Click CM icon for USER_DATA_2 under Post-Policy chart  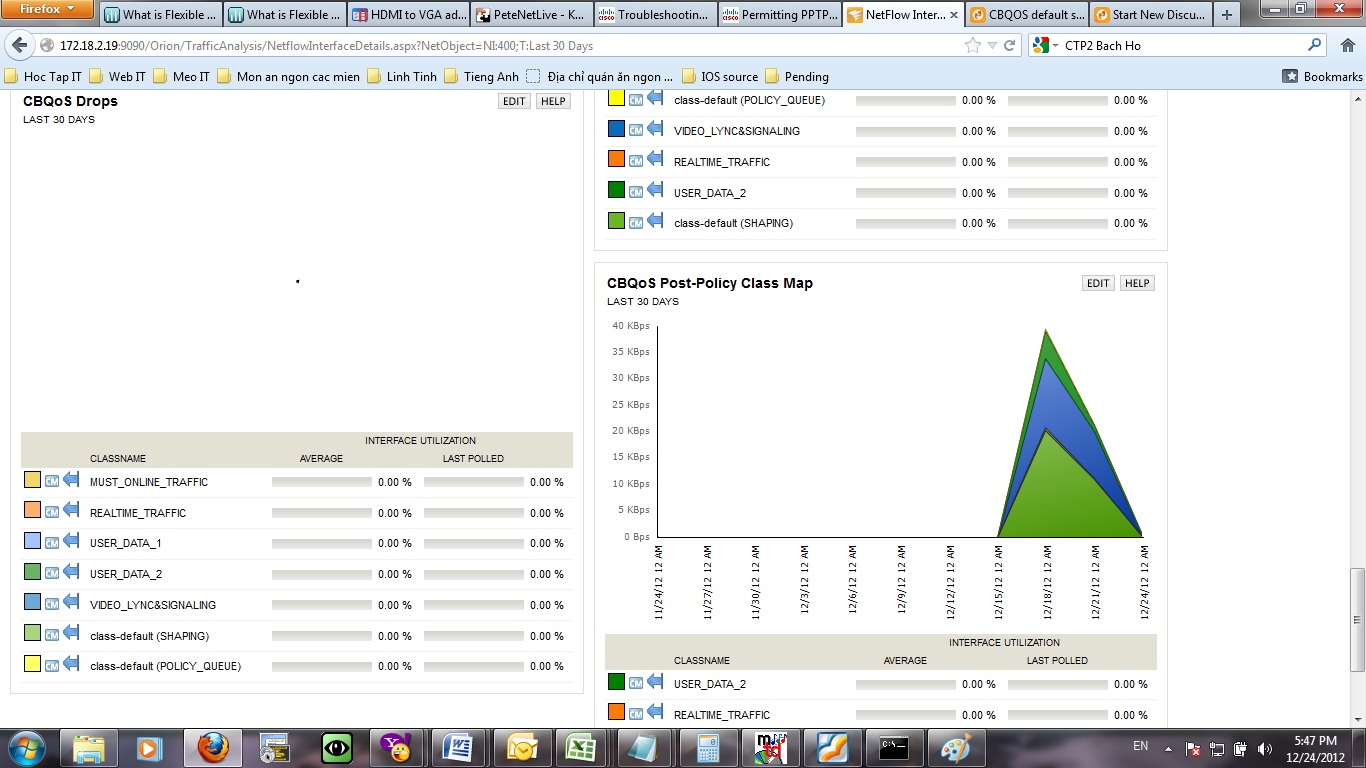636,683
